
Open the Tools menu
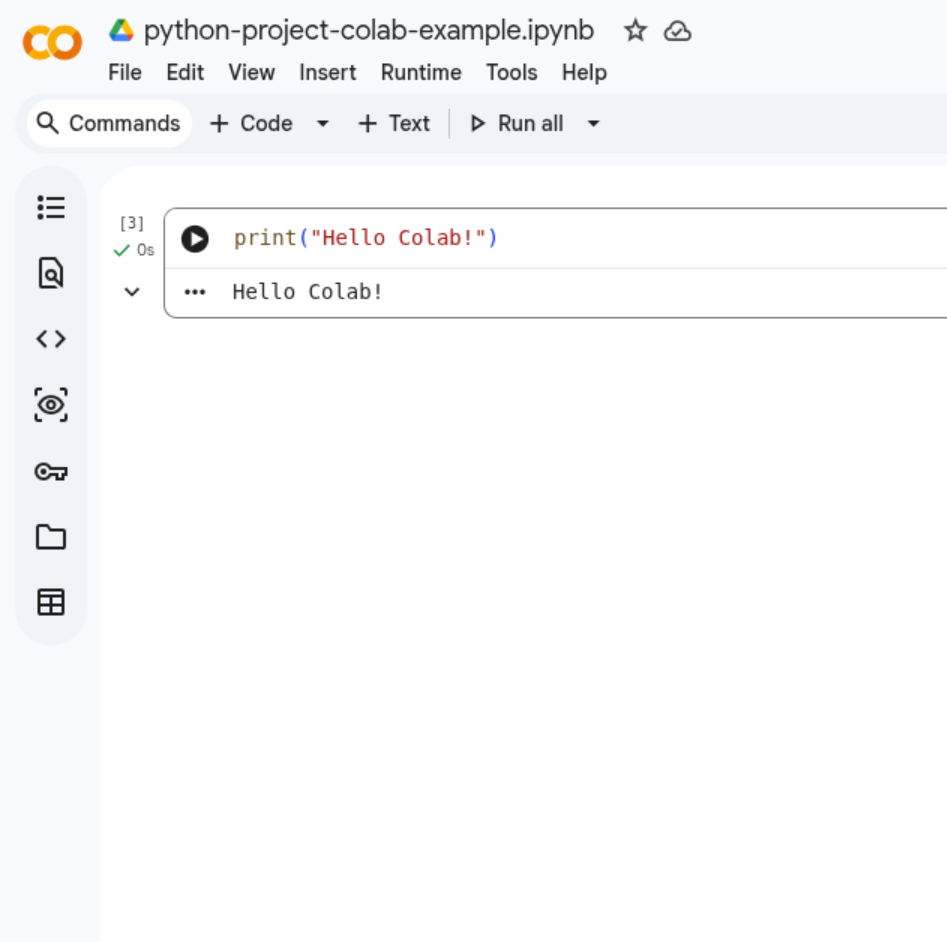coord(512,72)
